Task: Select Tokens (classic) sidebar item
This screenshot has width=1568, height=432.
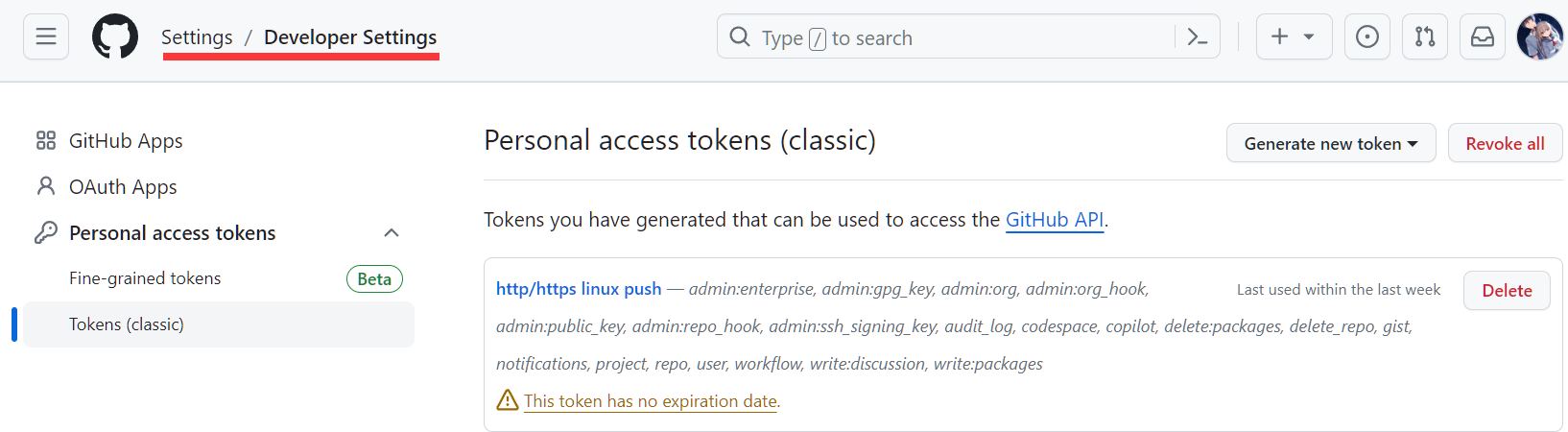Action: click(x=127, y=324)
